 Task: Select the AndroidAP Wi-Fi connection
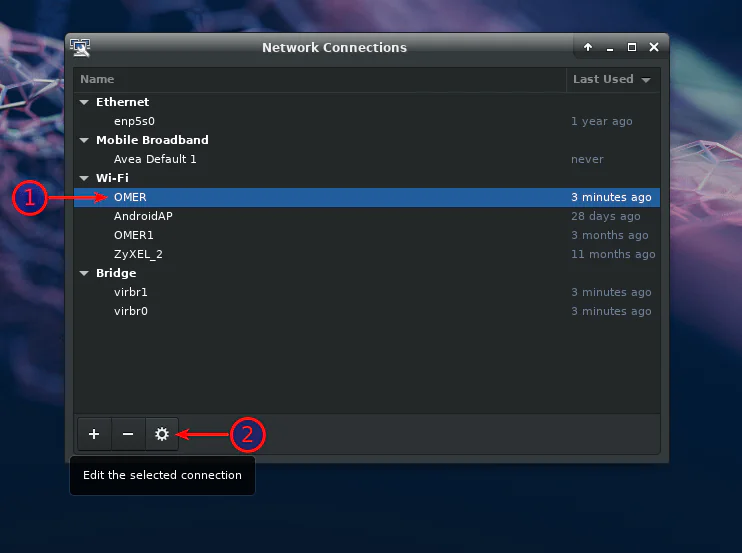click(x=145, y=216)
